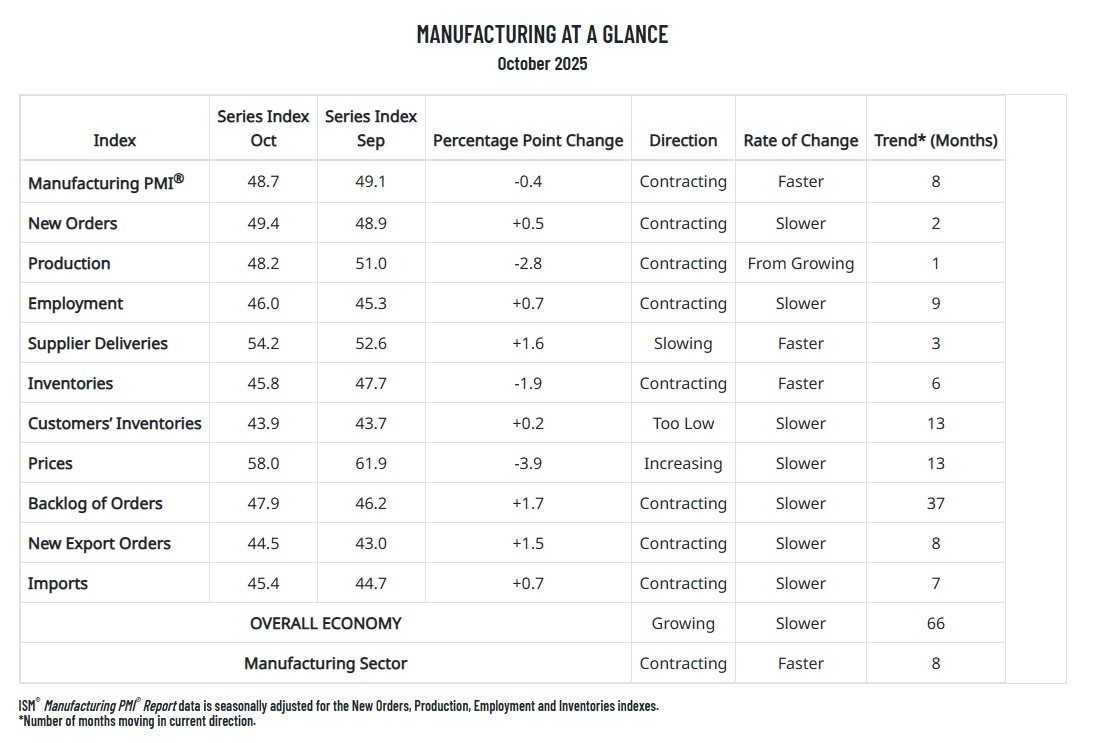Select the "Series Index Oct" column header
This screenshot has width=1106, height=743.
[263, 129]
